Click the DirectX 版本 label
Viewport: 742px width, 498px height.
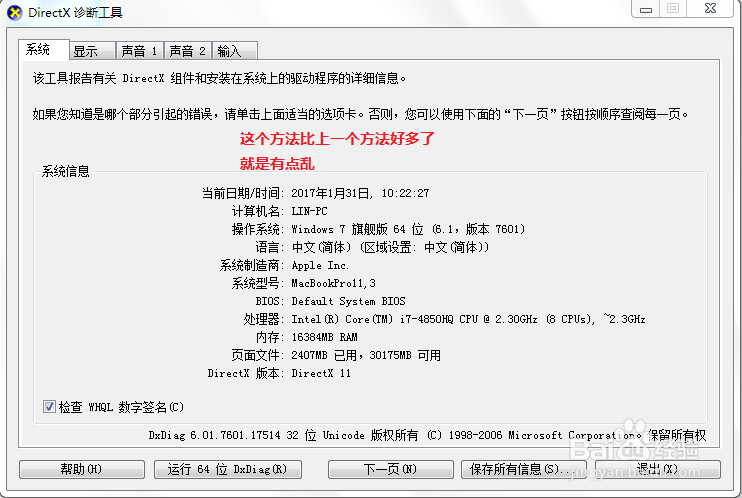coord(246,373)
